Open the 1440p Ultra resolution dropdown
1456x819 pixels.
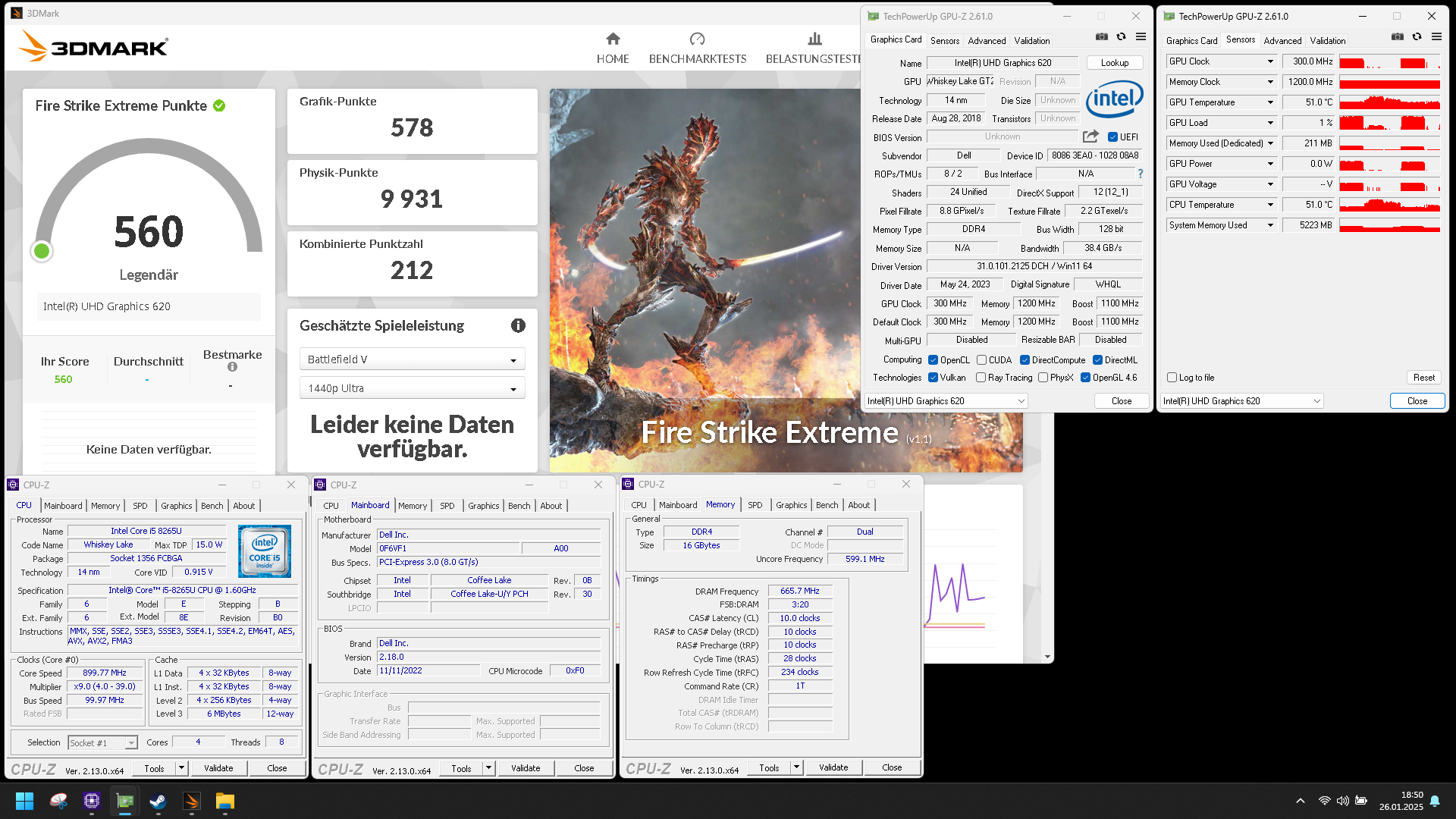pos(412,388)
